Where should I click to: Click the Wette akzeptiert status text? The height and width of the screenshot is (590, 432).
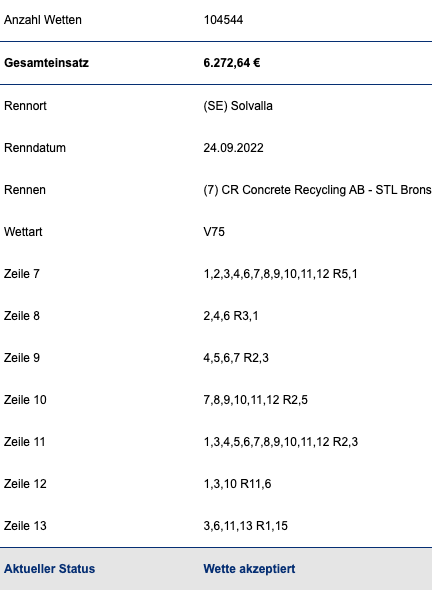(249, 569)
